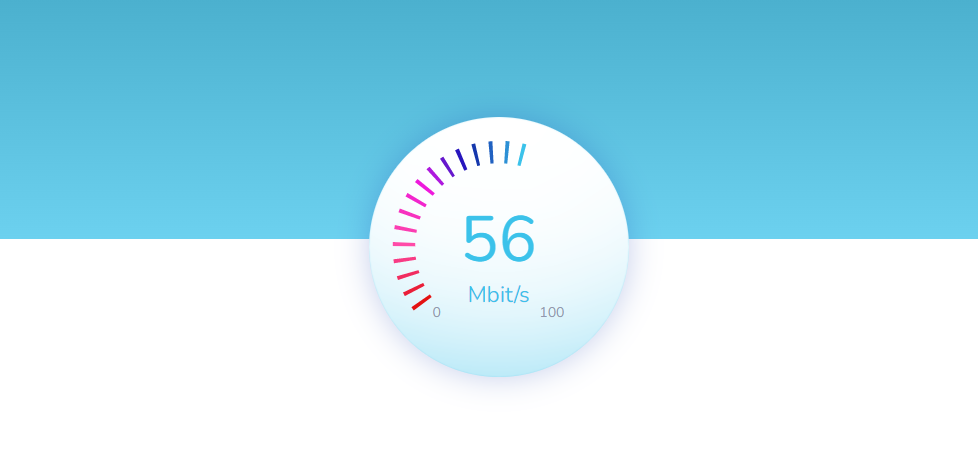Click the 100 maximum scale label
Image resolution: width=978 pixels, height=461 pixels.
pyautogui.click(x=552, y=313)
